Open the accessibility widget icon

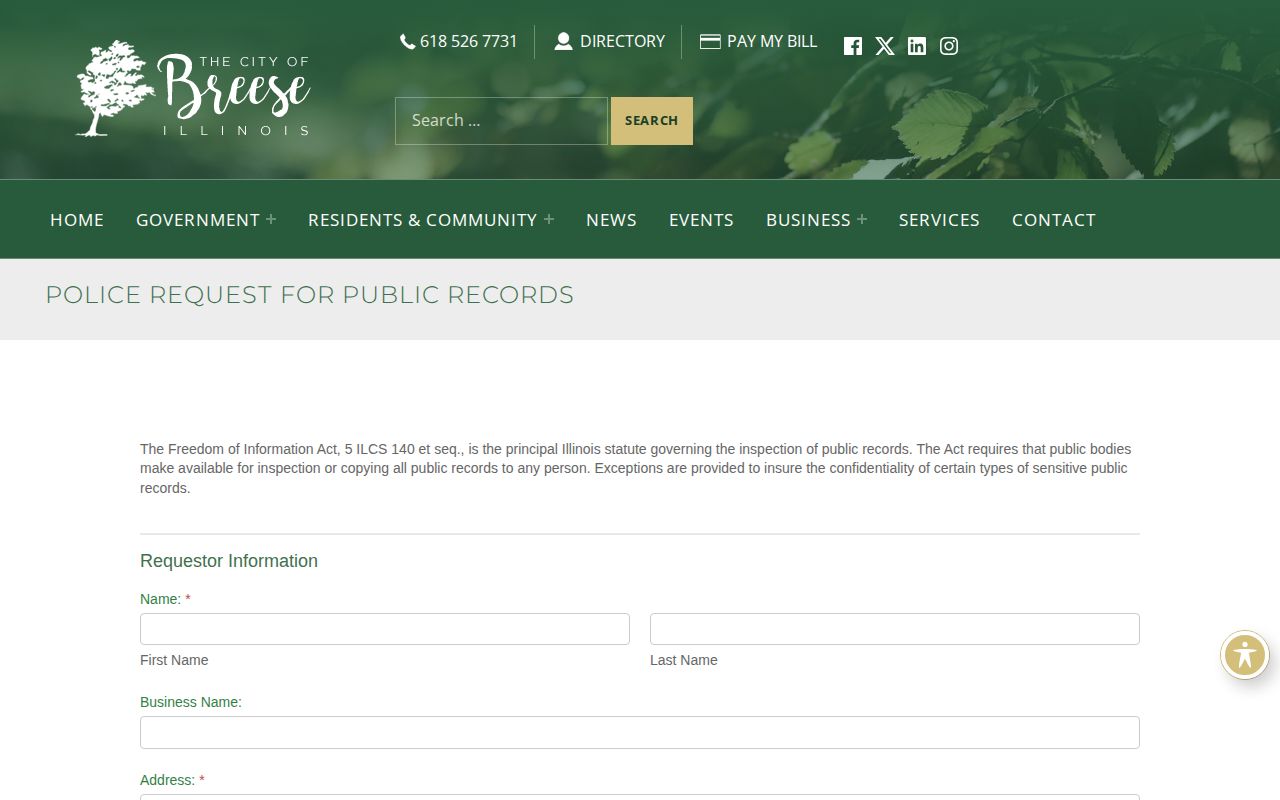pos(1245,656)
